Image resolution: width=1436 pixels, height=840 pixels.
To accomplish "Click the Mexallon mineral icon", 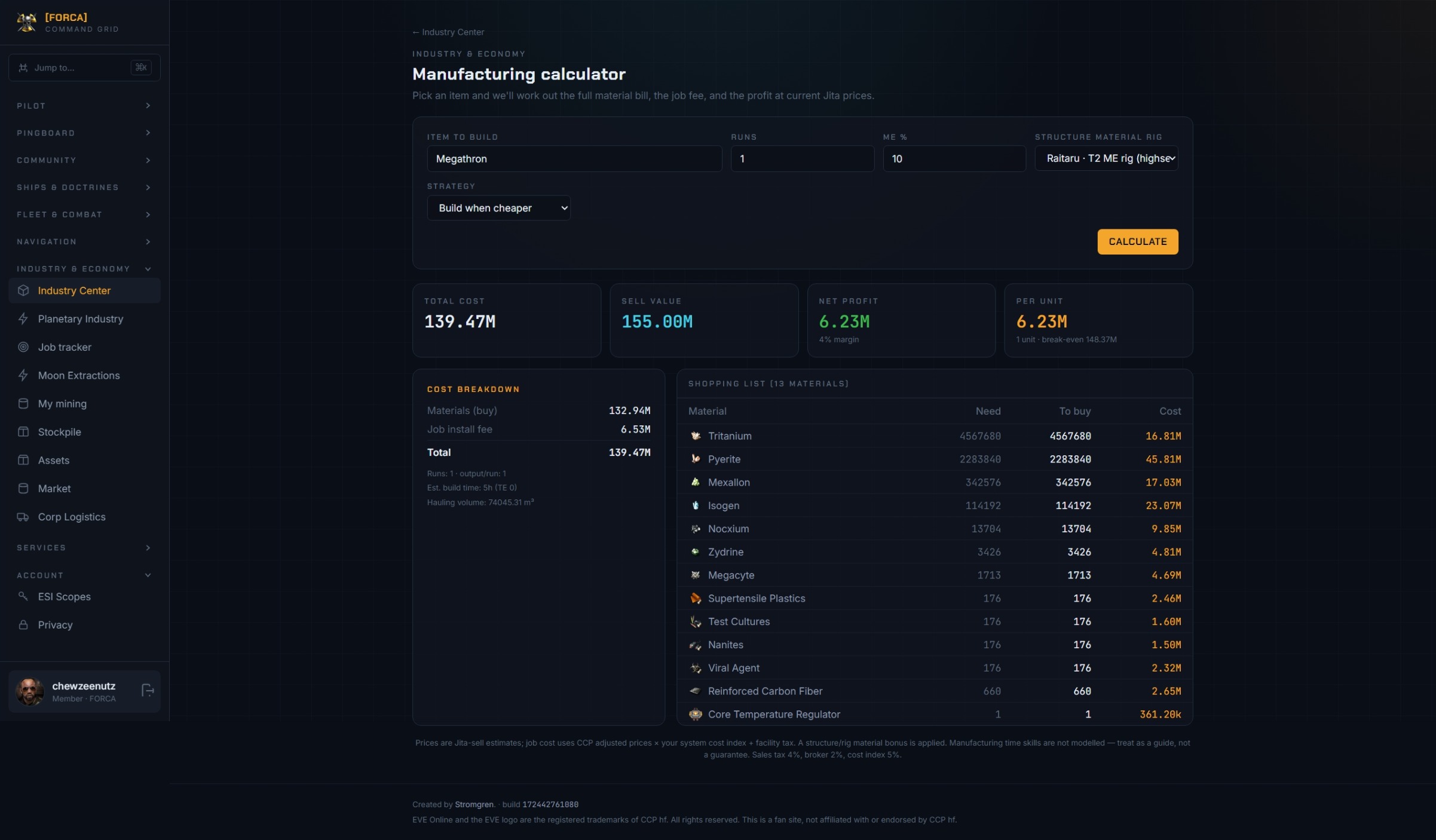I will (x=696, y=482).
